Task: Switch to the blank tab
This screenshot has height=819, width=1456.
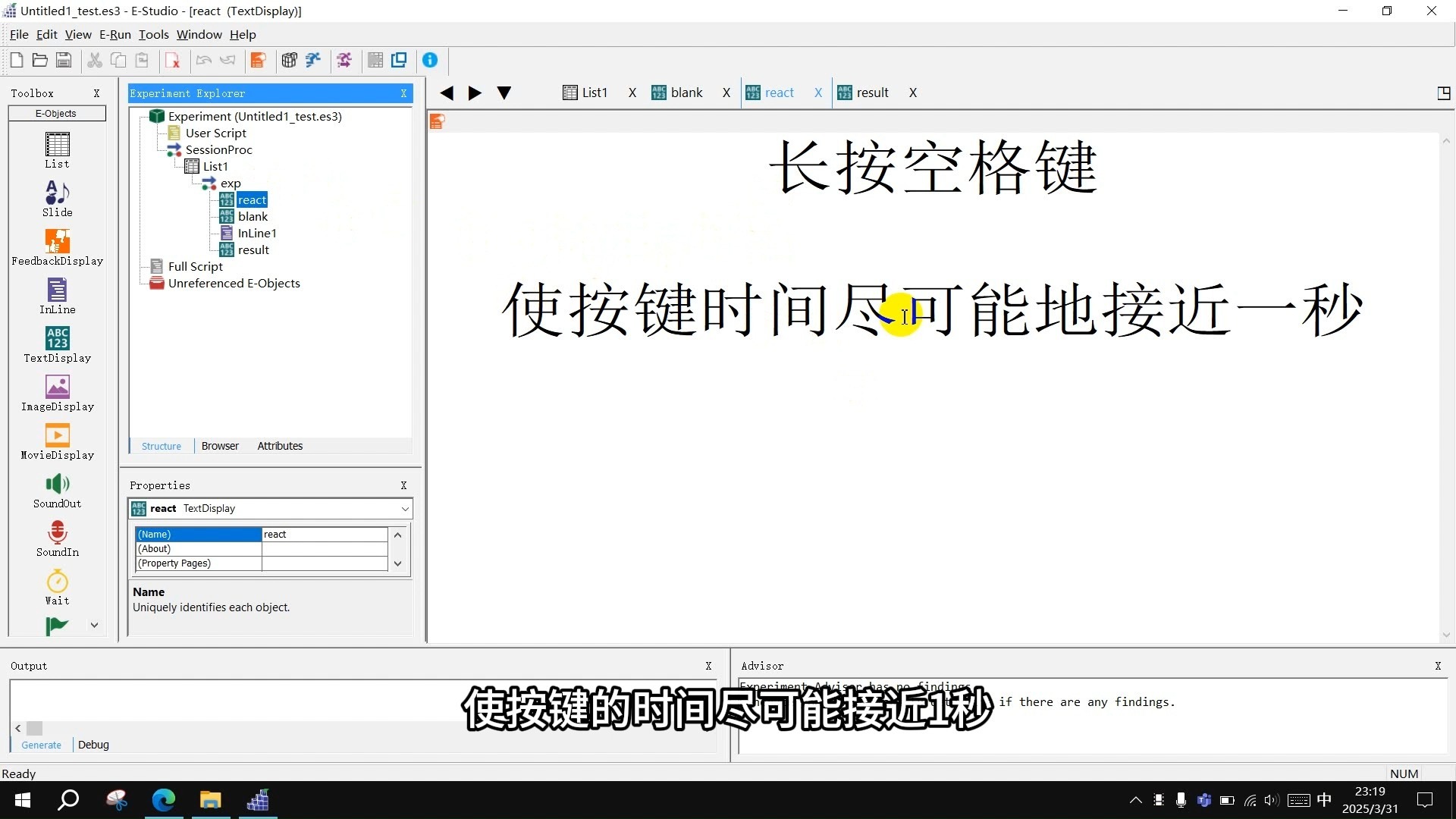Action: pos(686,92)
